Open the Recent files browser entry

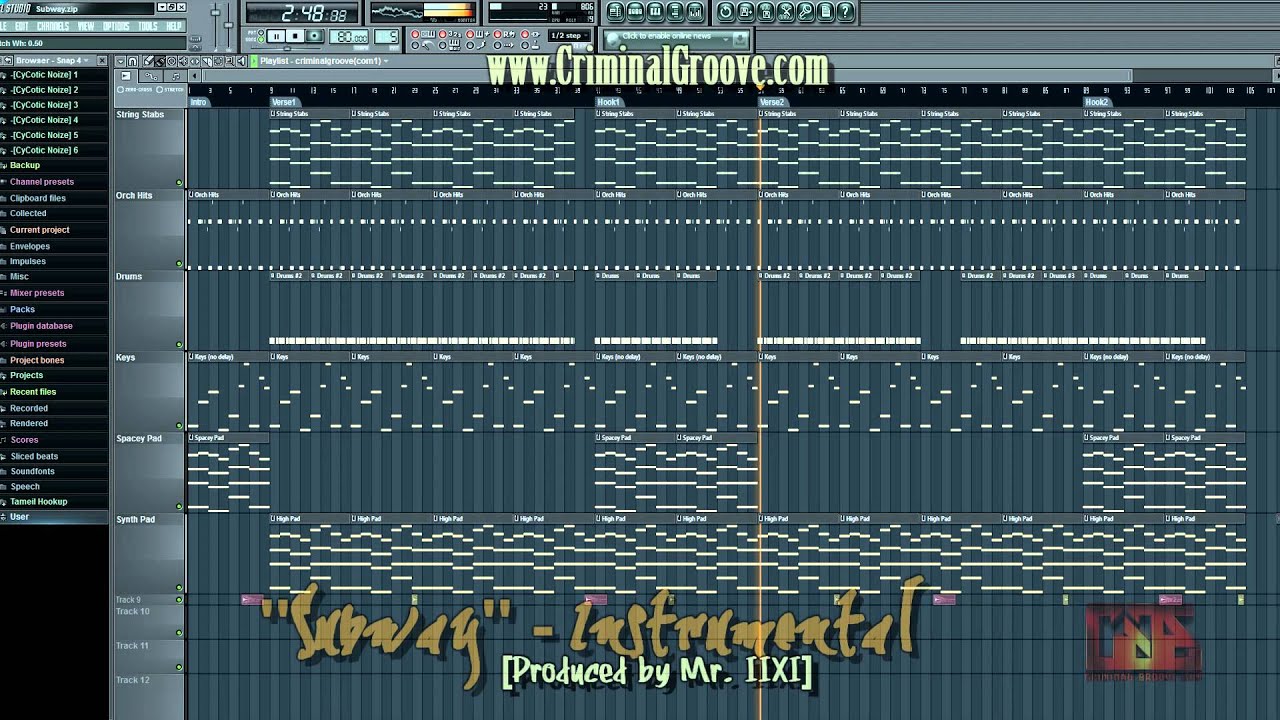(33, 392)
